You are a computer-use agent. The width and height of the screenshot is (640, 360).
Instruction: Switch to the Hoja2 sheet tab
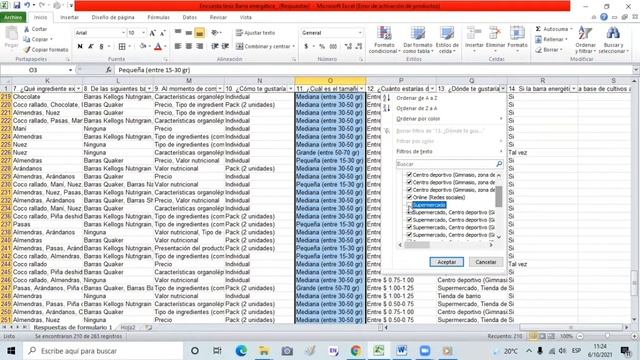[128, 327]
